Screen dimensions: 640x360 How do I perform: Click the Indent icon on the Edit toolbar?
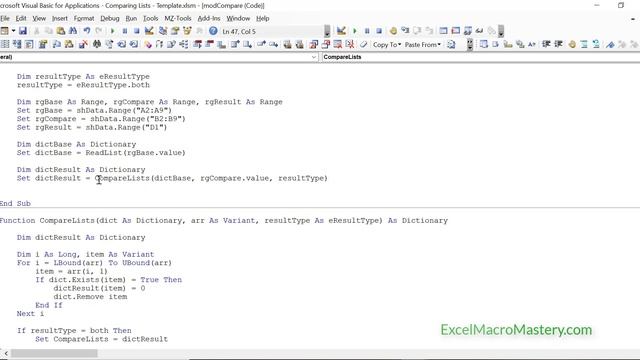point(546,44)
